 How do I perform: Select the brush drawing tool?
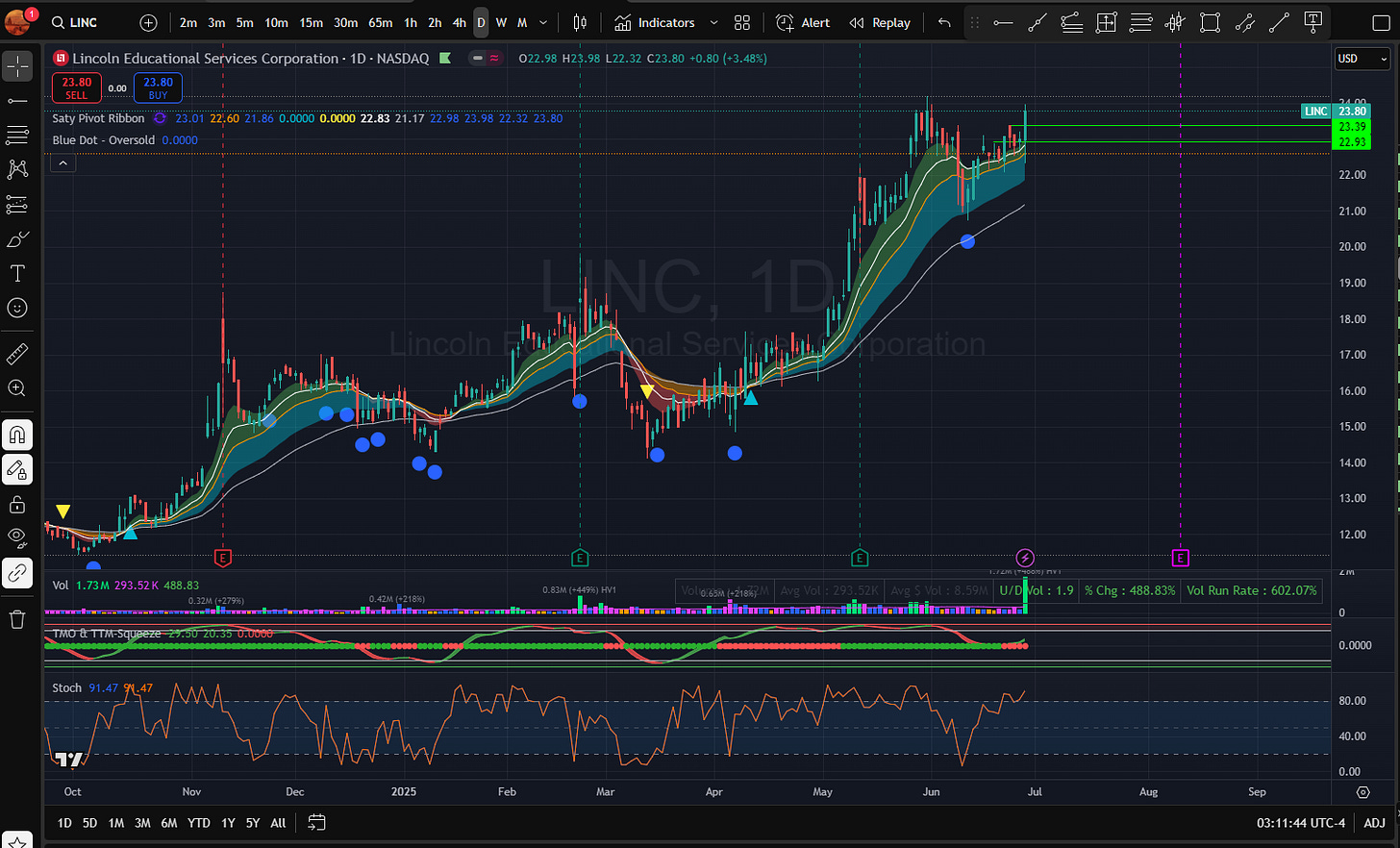(x=17, y=238)
